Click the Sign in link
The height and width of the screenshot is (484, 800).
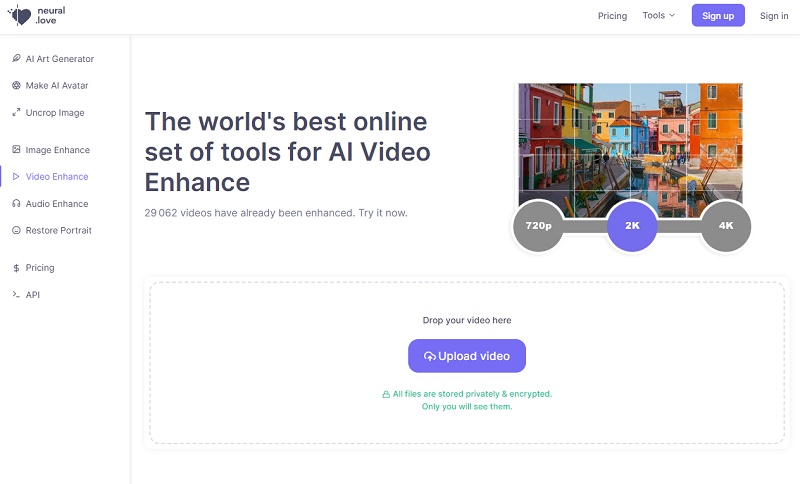point(774,16)
